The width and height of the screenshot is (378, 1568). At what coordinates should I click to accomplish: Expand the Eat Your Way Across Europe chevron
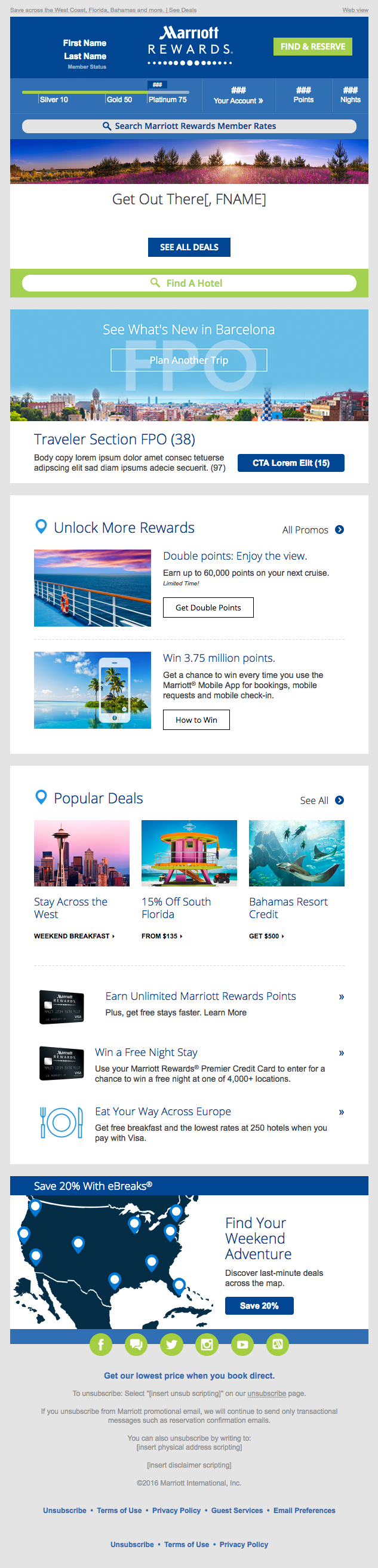(x=342, y=1112)
